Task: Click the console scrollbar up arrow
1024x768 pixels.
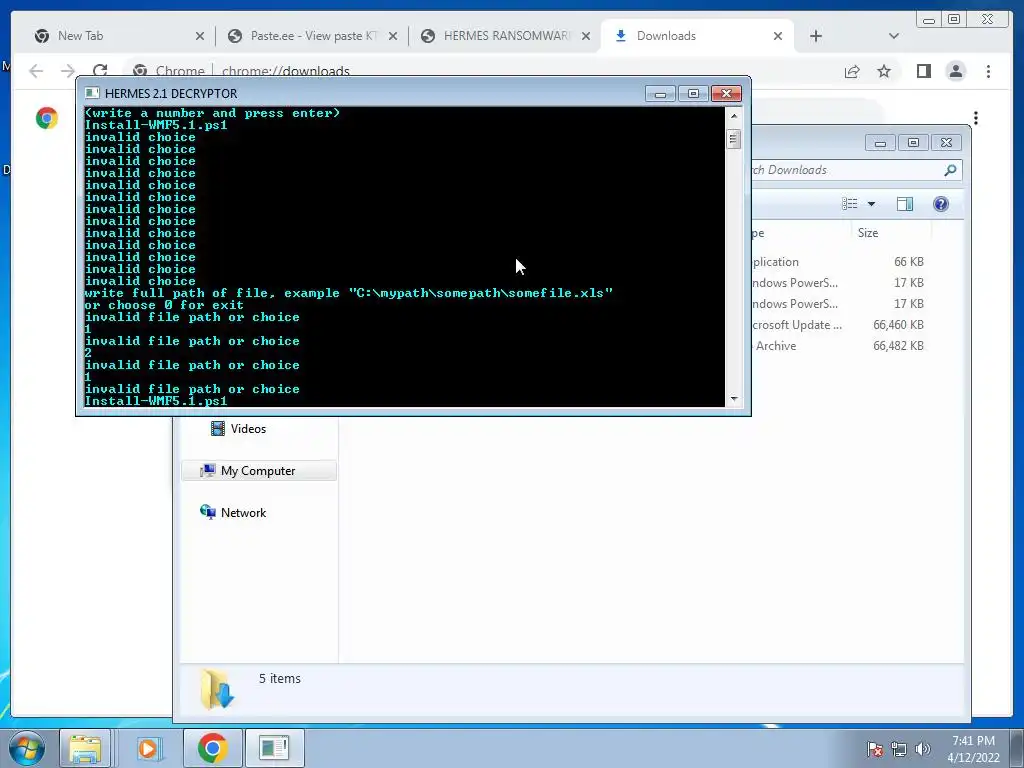Action: click(733, 116)
